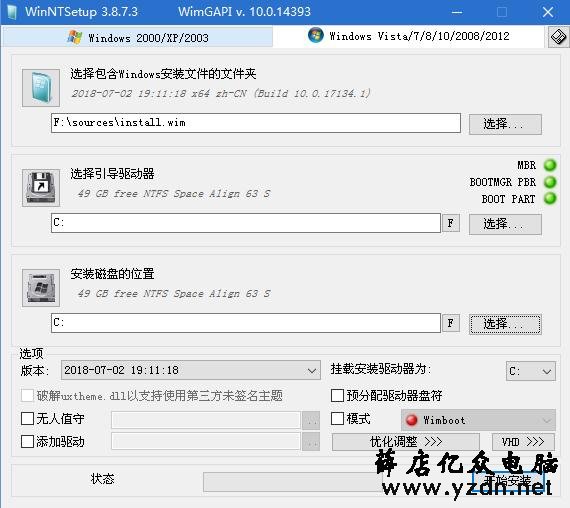Click the red Wimboot indicator icon
Screen dimensions: 570x508
[411, 420]
